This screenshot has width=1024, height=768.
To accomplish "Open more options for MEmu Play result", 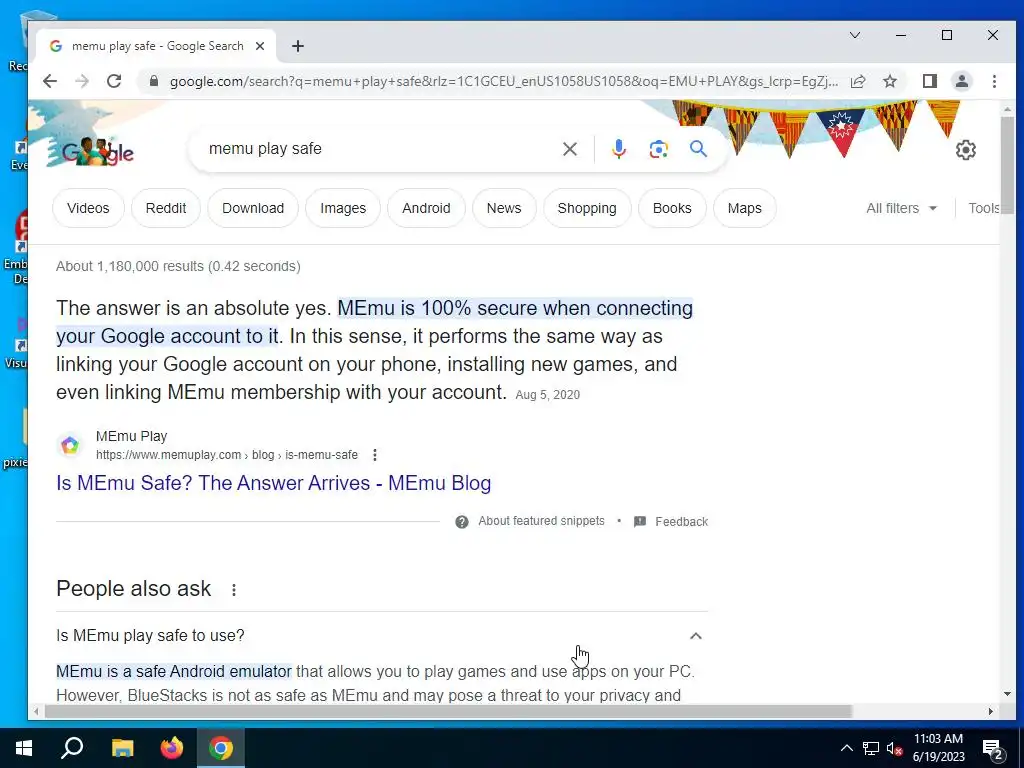I will click(375, 455).
